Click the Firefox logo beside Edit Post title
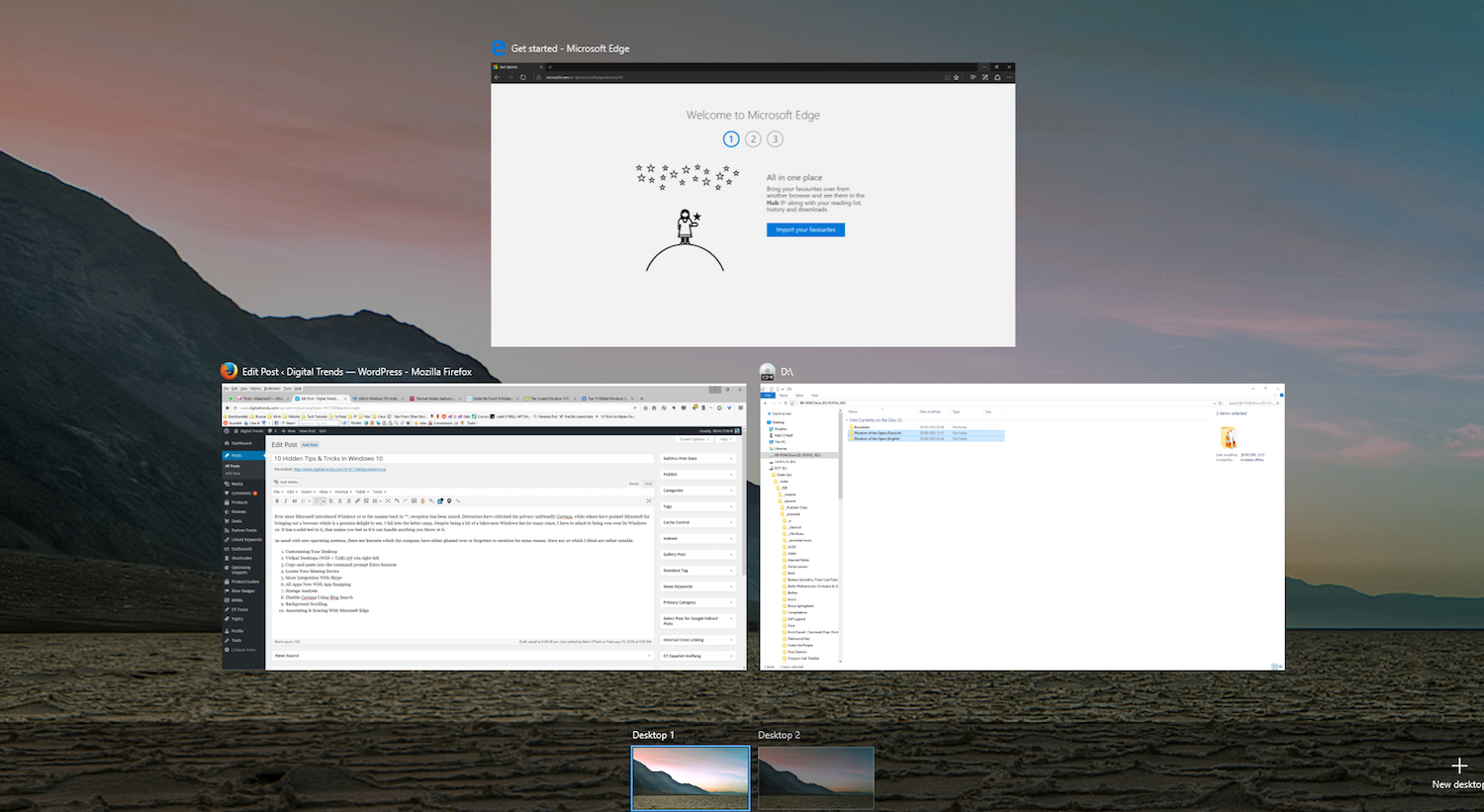The image size is (1484, 812). click(230, 371)
